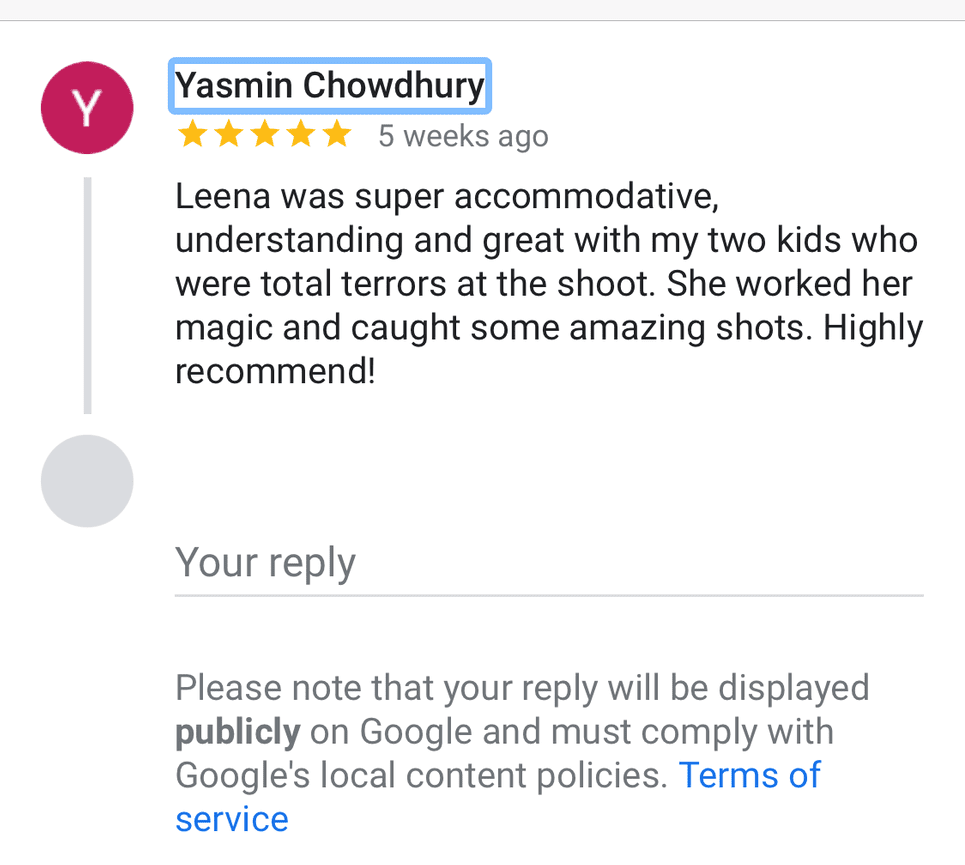
Task: Click the phrase "She worked her magic"
Action: click(790, 284)
